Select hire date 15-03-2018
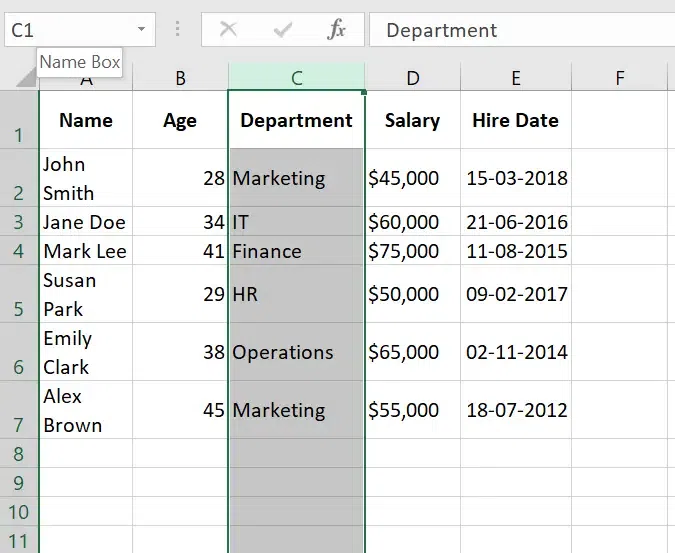The height and width of the screenshot is (553, 675). (516, 178)
